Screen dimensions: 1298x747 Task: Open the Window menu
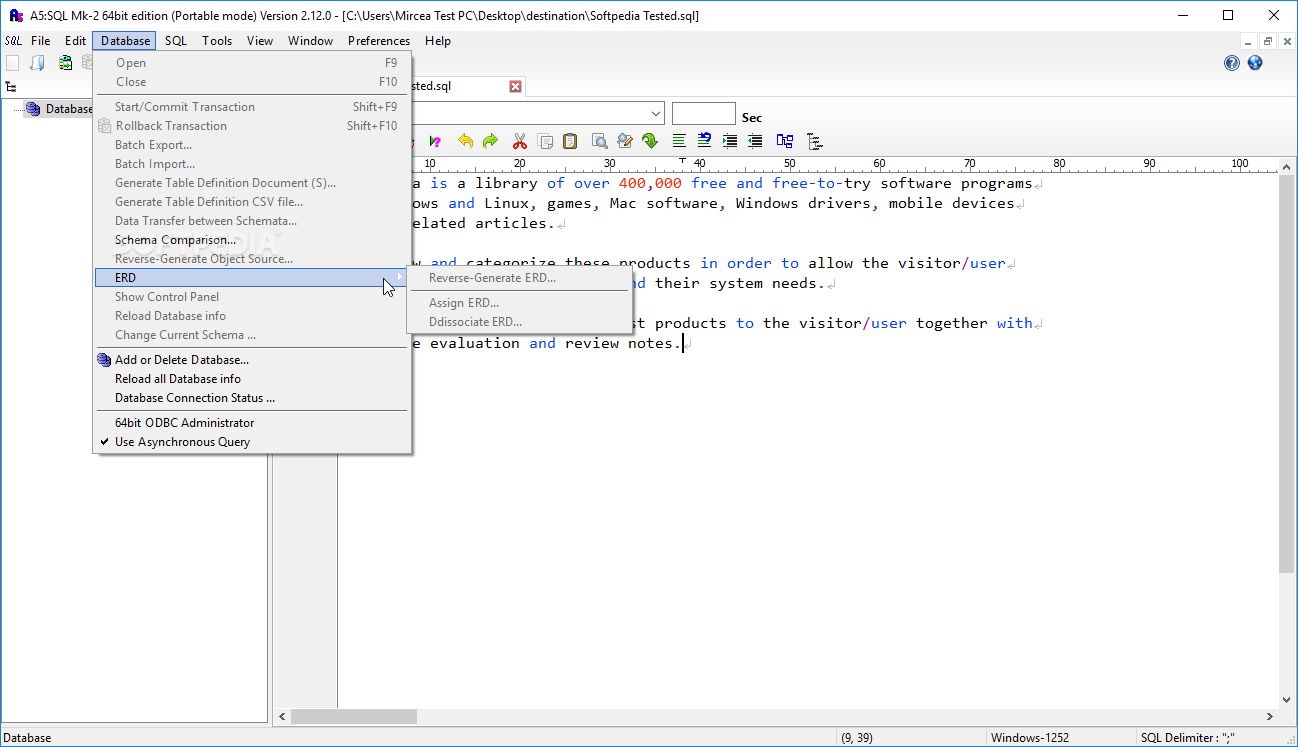pyautogui.click(x=311, y=41)
